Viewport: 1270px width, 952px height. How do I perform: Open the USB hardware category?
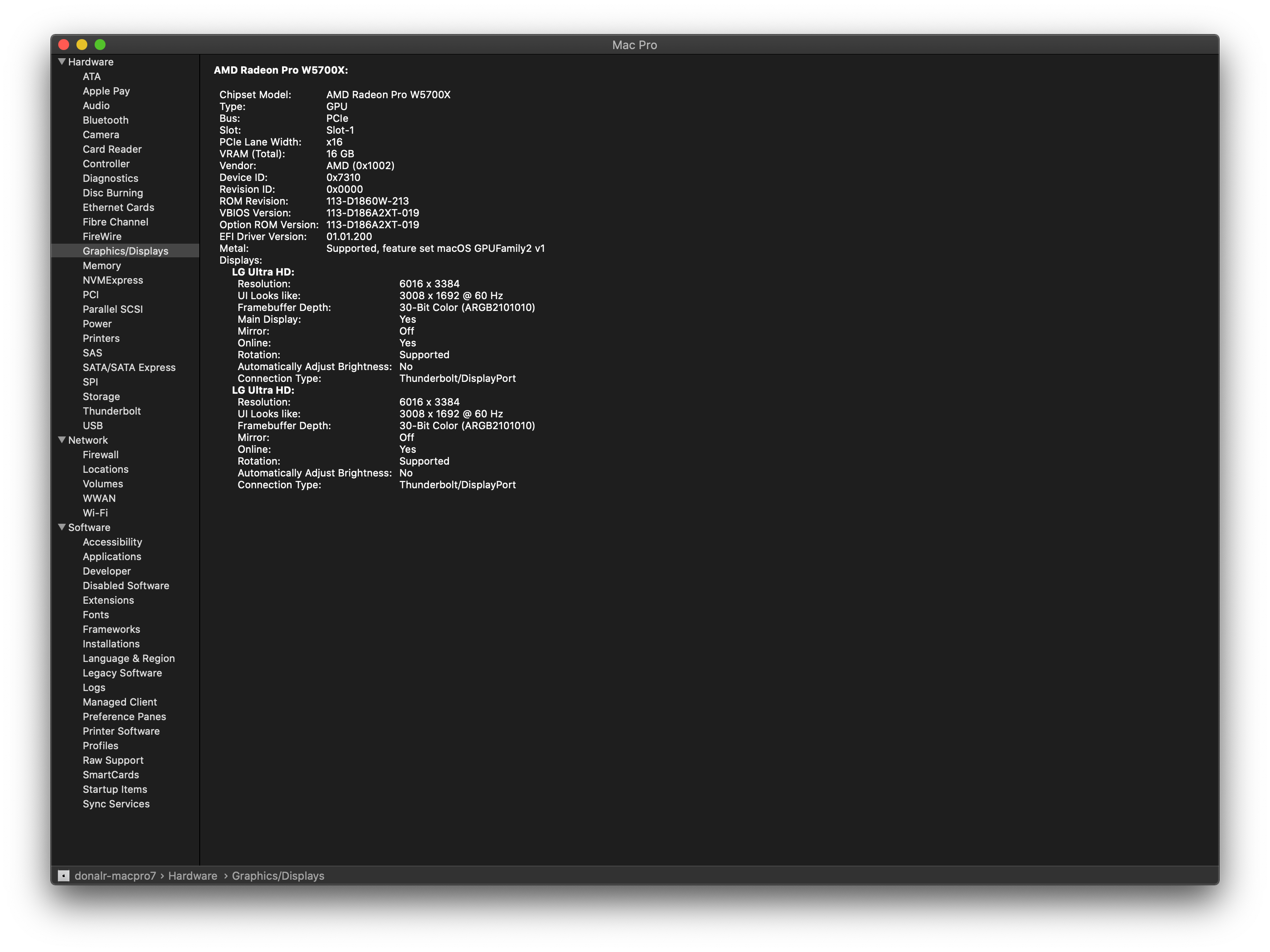92,426
